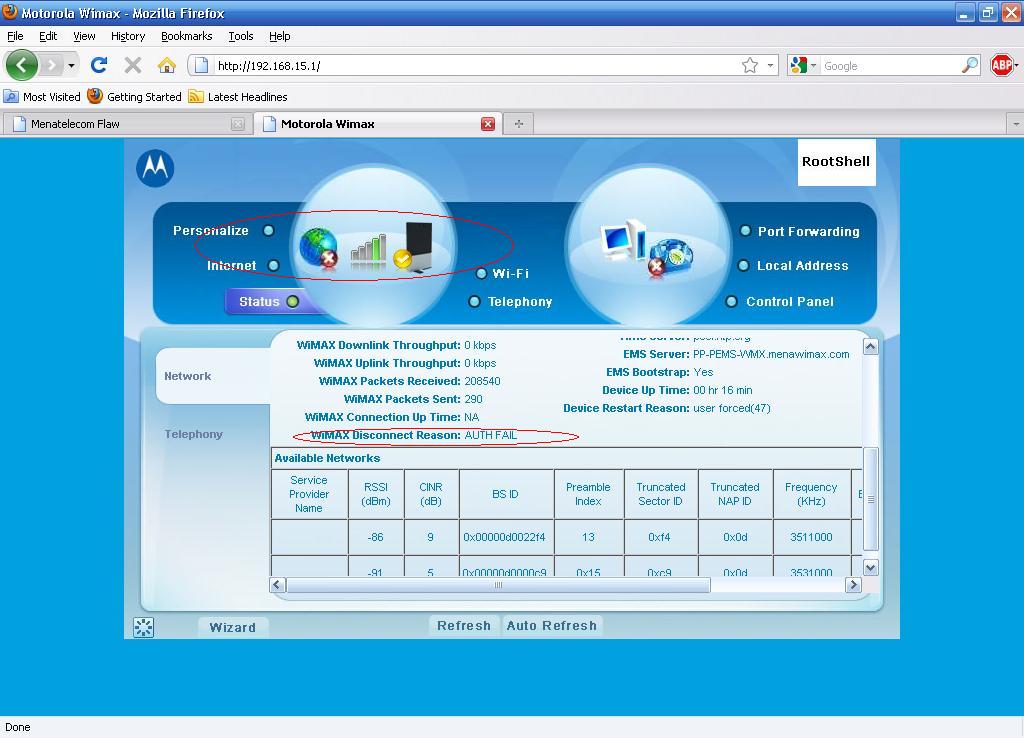
Task: Reload the page with the refresh icon
Action: (x=99, y=65)
